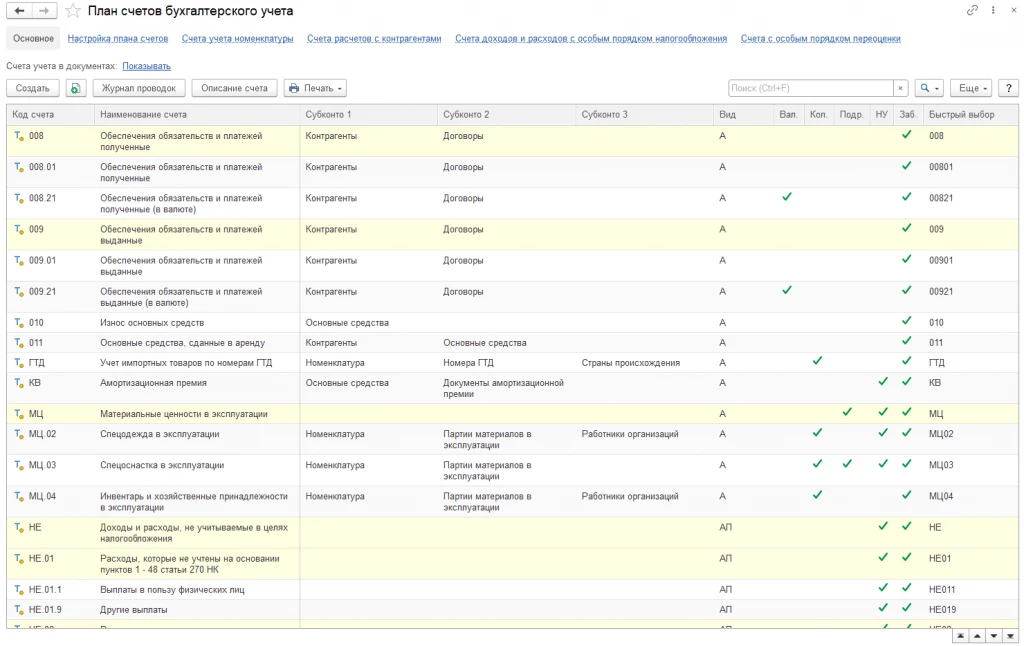This screenshot has height=646, width=1024.
Task: Click the Описание счета button
Action: click(234, 88)
